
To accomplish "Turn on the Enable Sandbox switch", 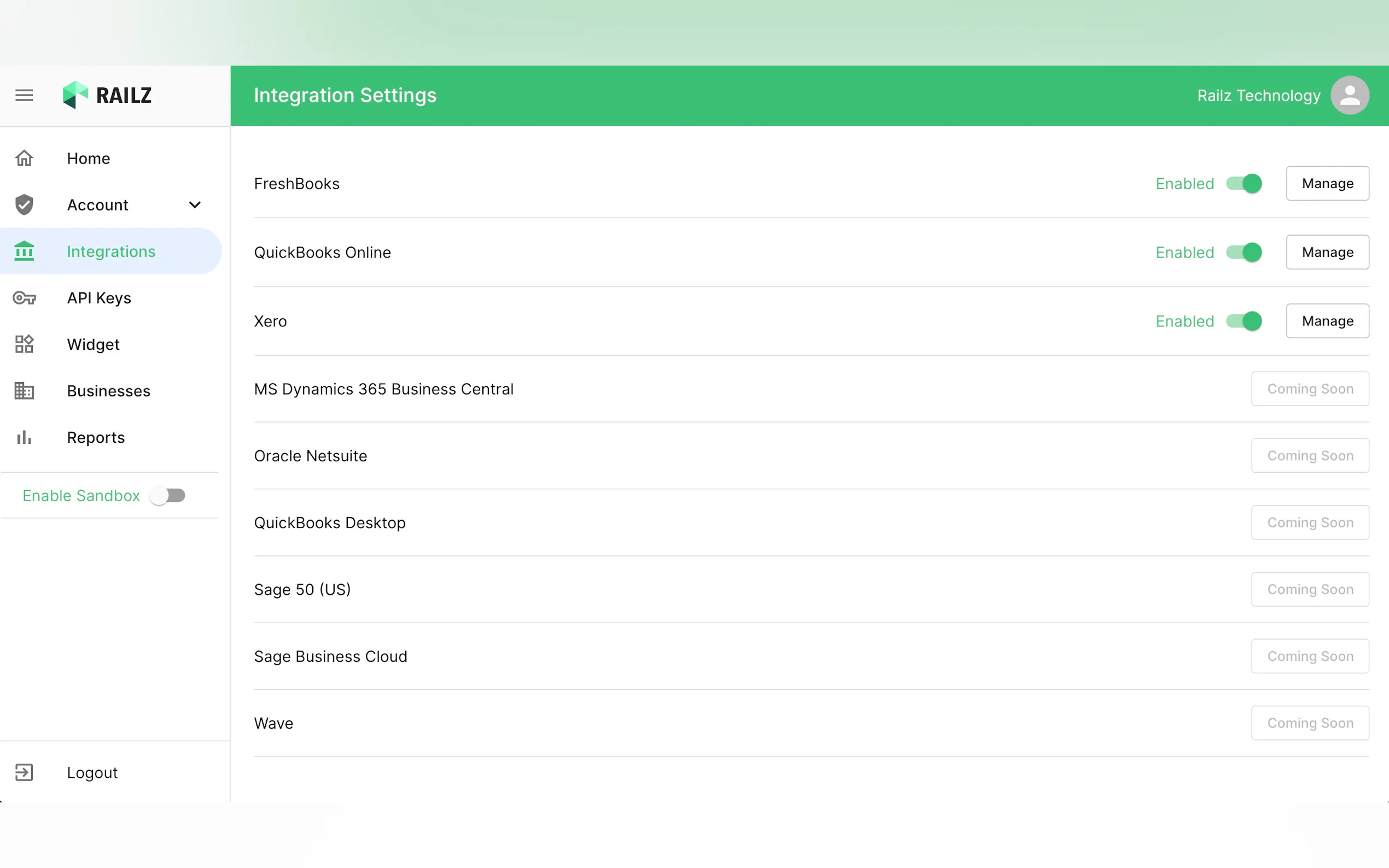I will pos(168,495).
